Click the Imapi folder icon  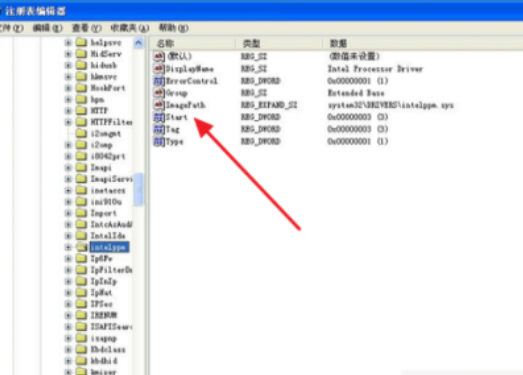click(81, 167)
